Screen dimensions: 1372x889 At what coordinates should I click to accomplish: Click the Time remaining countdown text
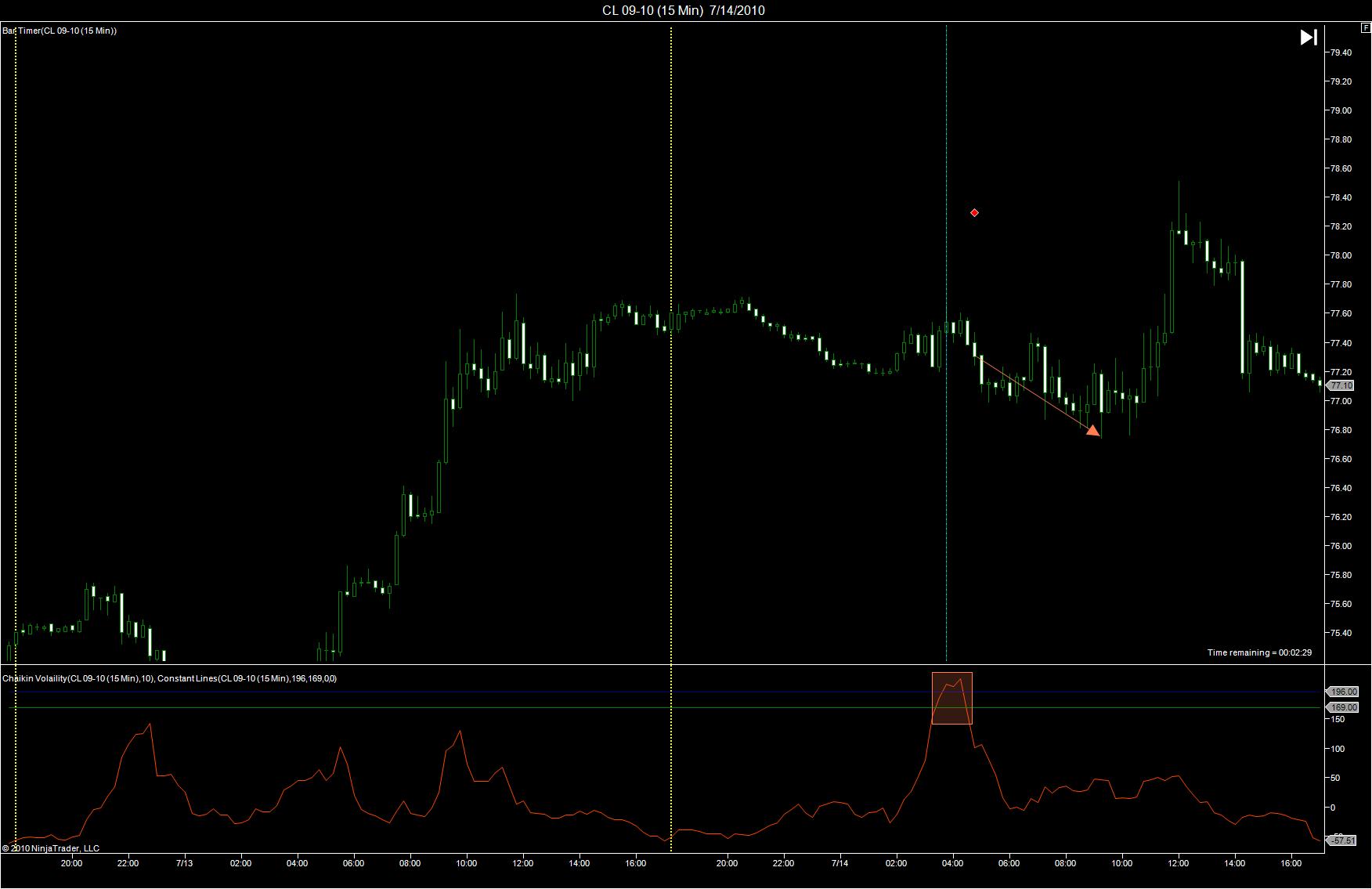click(x=1259, y=652)
